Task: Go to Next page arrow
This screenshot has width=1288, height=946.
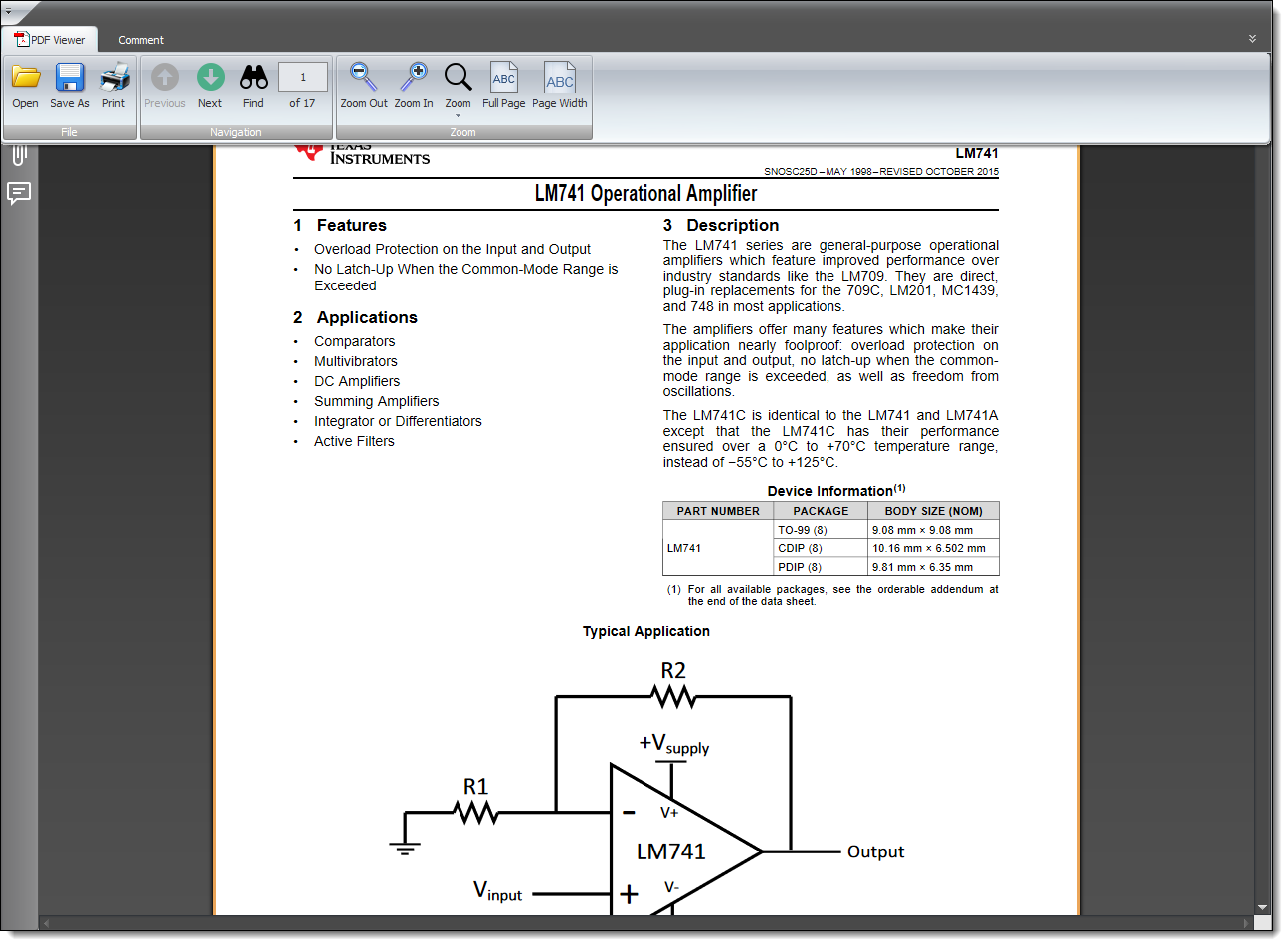Action: (210, 77)
